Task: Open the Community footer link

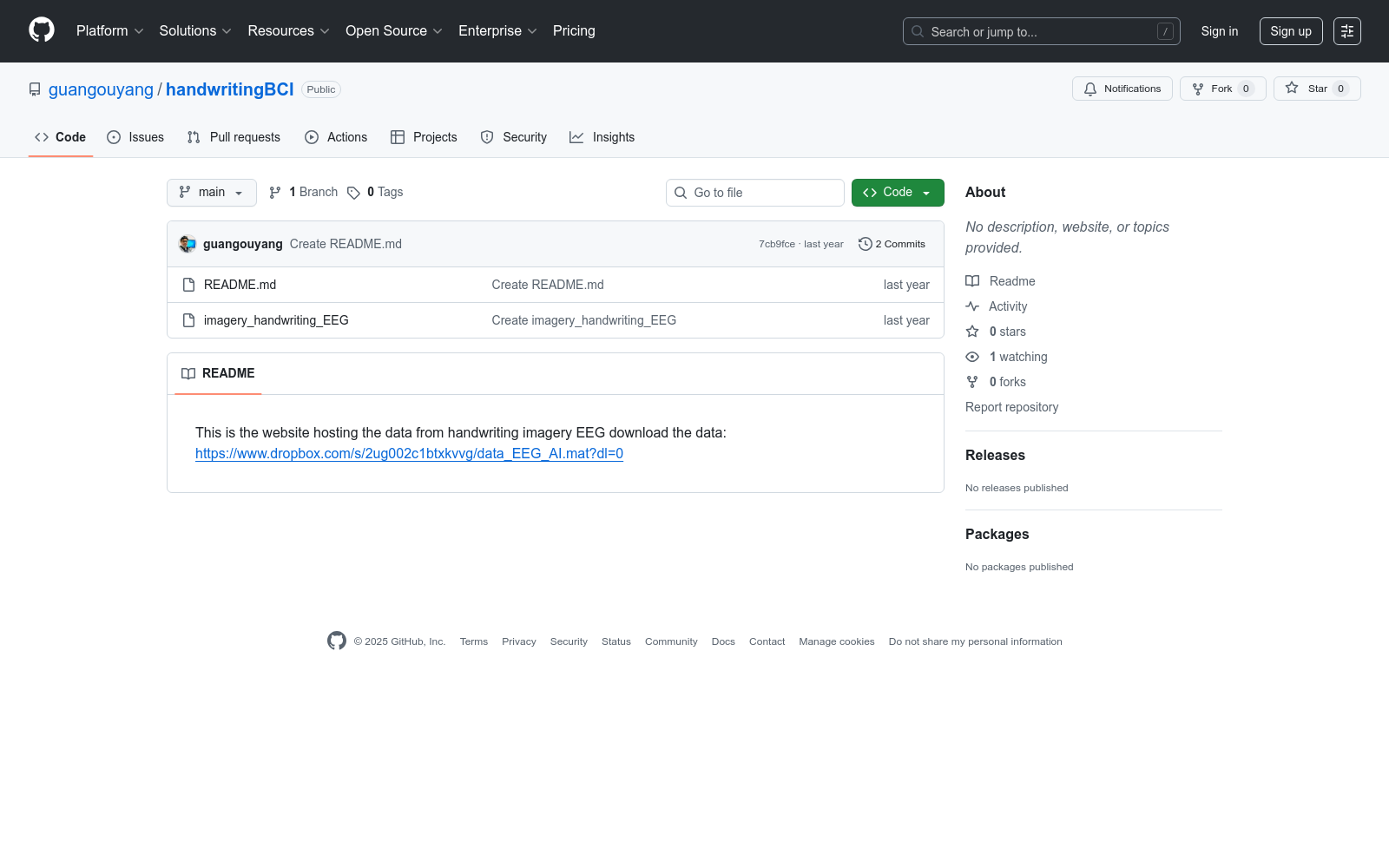Action: point(671,641)
